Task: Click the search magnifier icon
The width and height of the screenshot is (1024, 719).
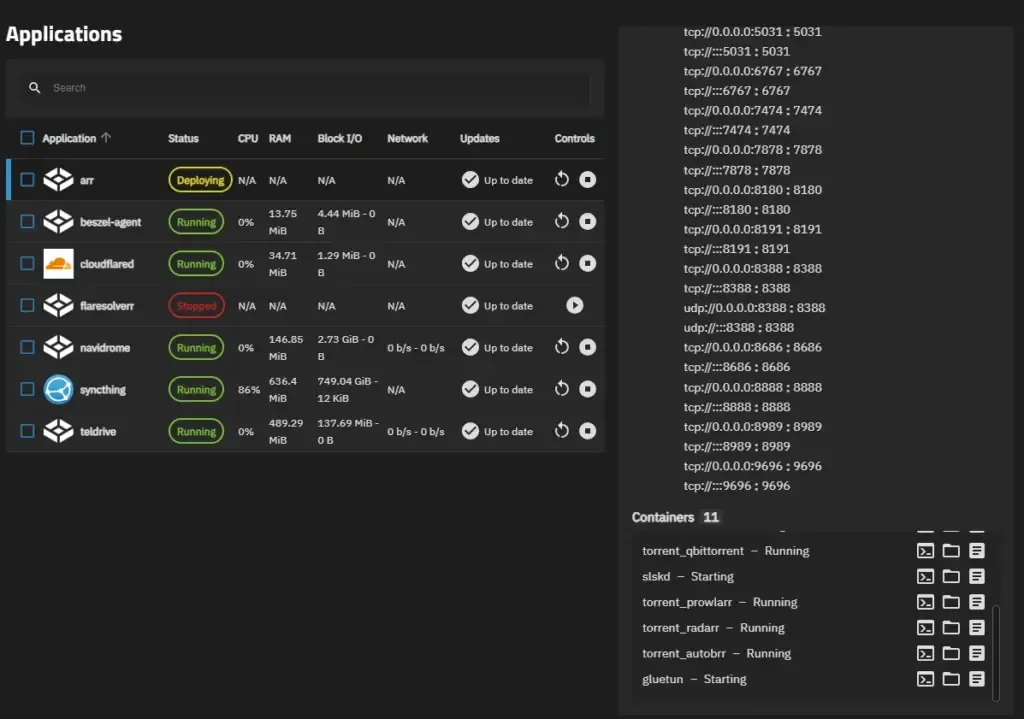Action: click(35, 88)
